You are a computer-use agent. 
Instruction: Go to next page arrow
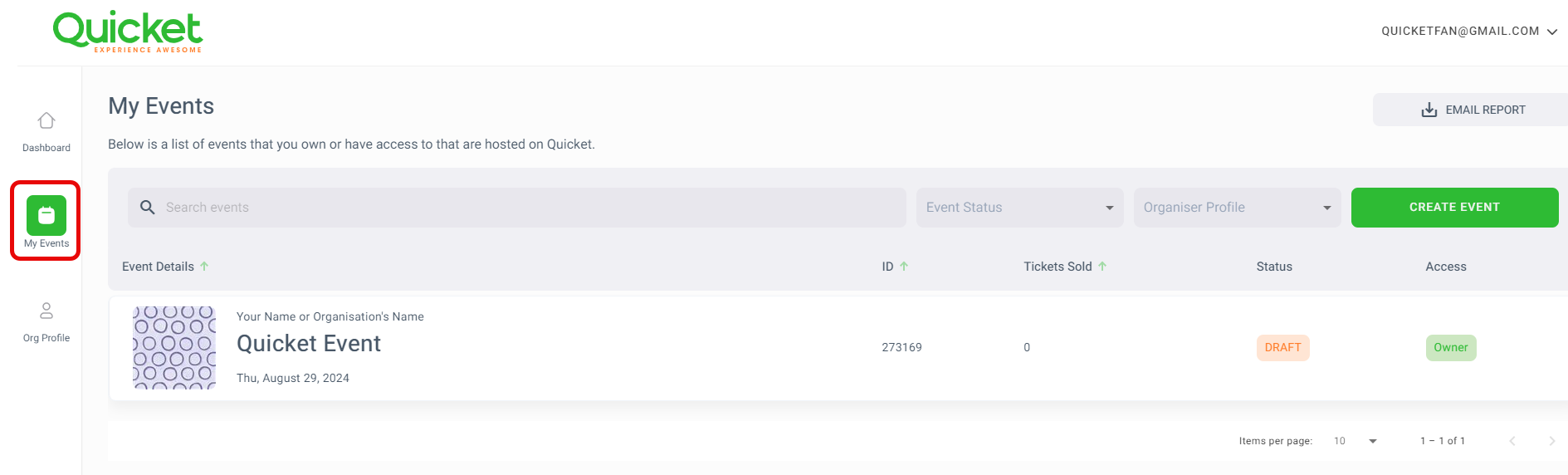[x=1551, y=441]
